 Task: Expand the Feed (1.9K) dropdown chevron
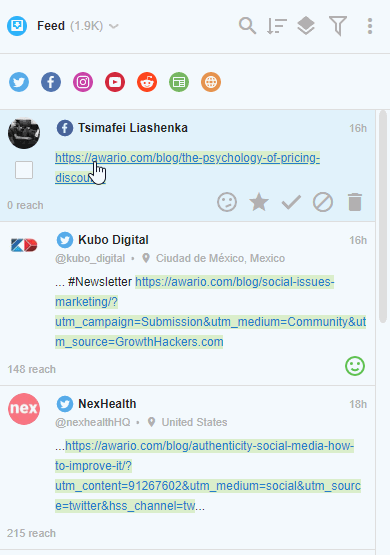(114, 26)
